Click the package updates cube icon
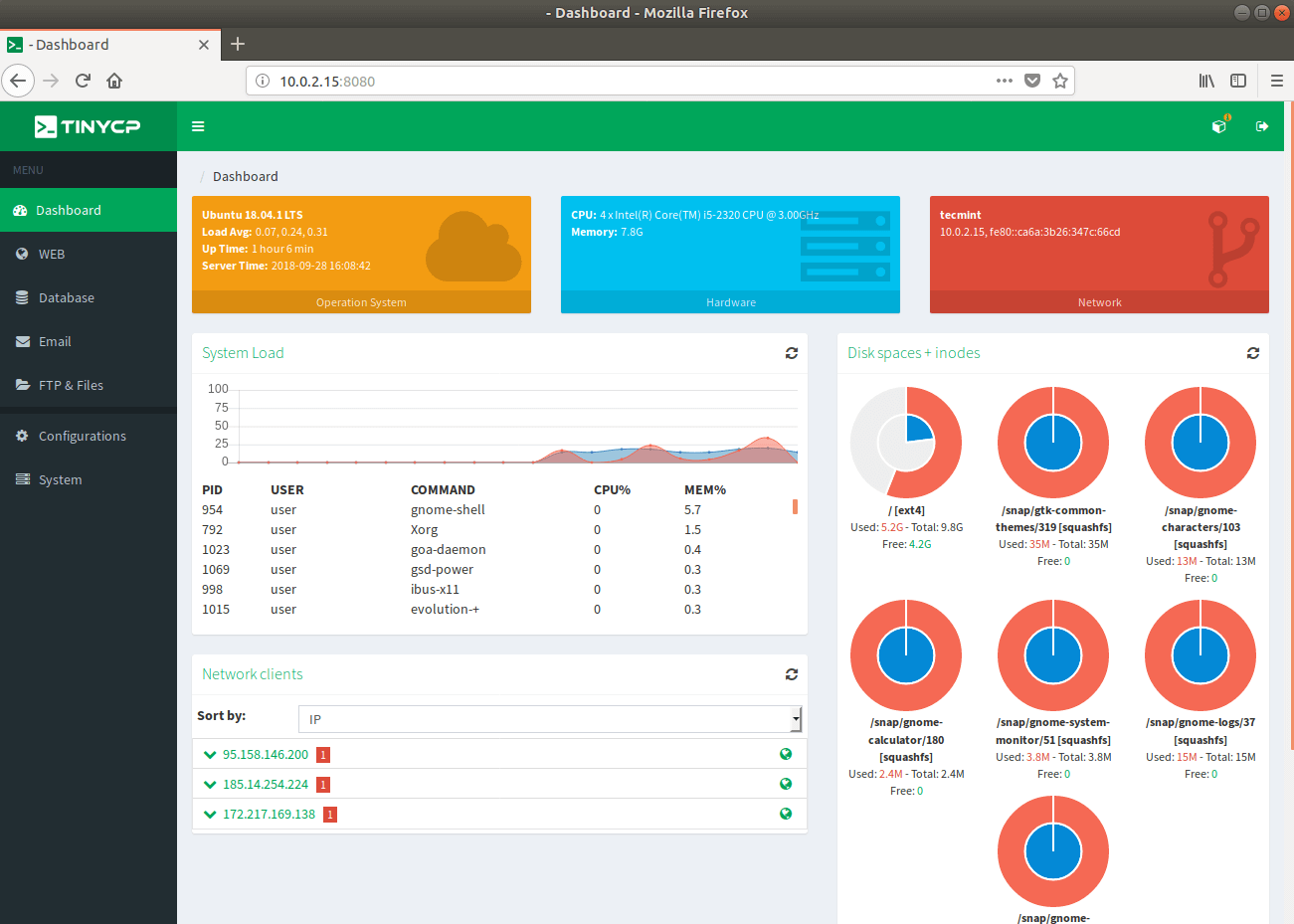 [1218, 126]
